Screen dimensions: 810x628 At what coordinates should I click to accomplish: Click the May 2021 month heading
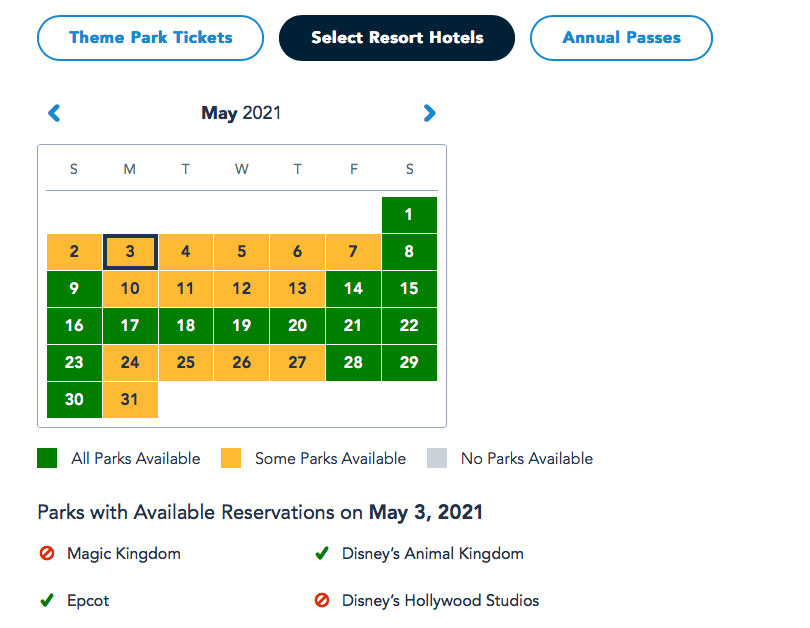(x=241, y=113)
